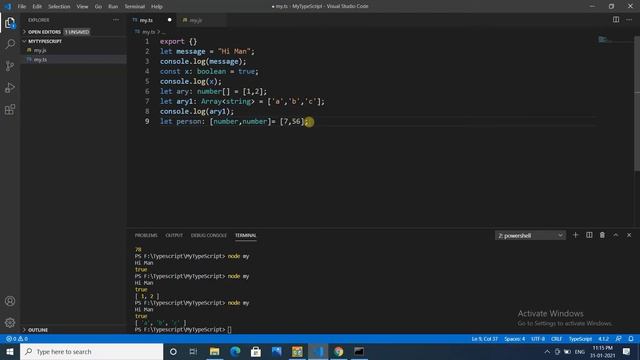640x360 pixels.
Task: Click the editor vertical scrollbar
Action: (637, 102)
